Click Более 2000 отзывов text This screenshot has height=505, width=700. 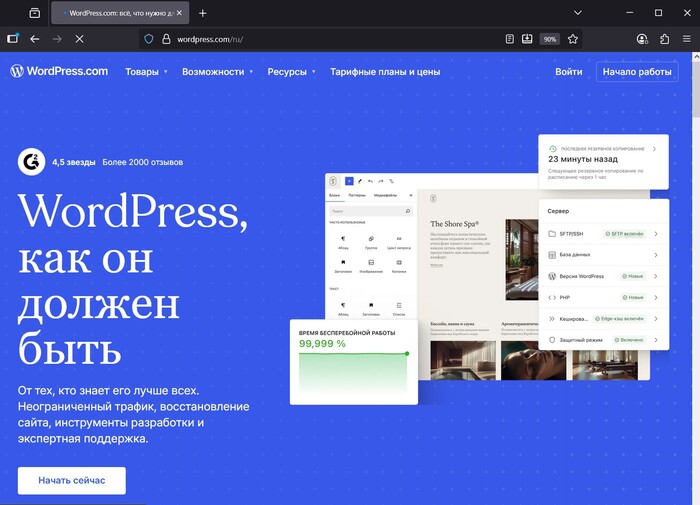[x=142, y=162]
